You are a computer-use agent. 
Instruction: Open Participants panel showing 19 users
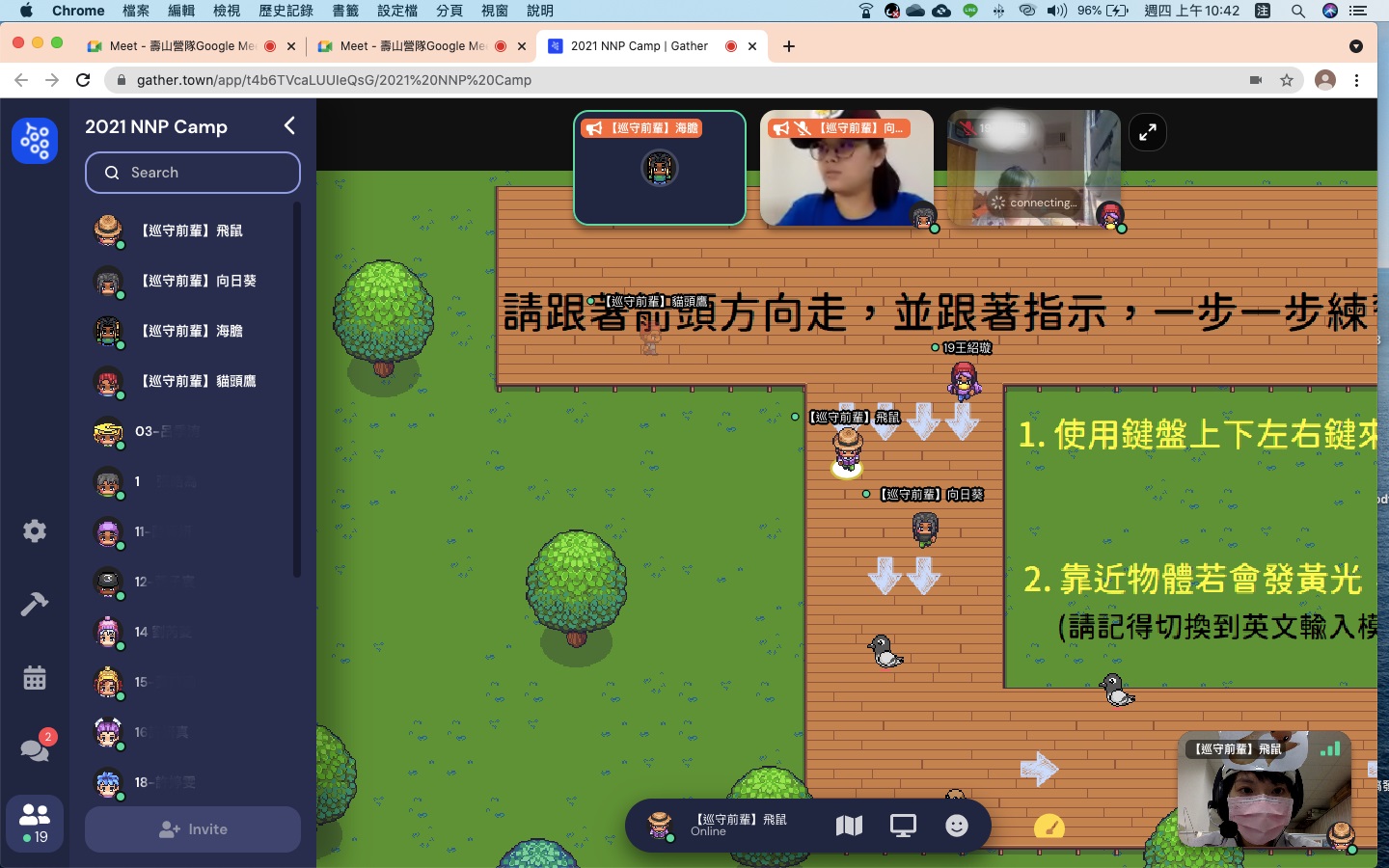tap(35, 824)
